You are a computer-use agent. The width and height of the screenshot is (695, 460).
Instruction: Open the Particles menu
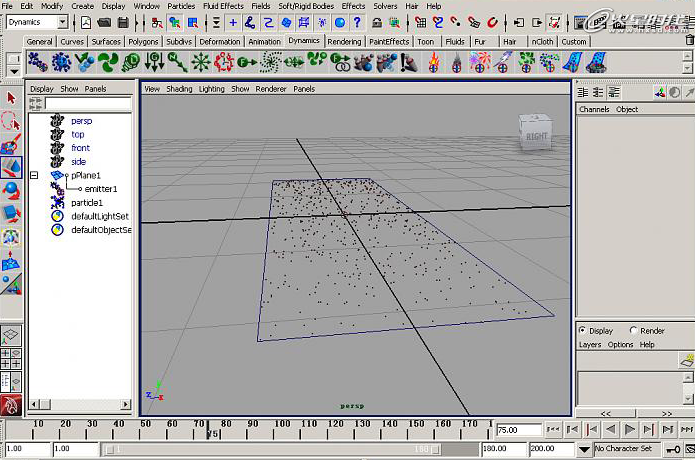point(181,6)
